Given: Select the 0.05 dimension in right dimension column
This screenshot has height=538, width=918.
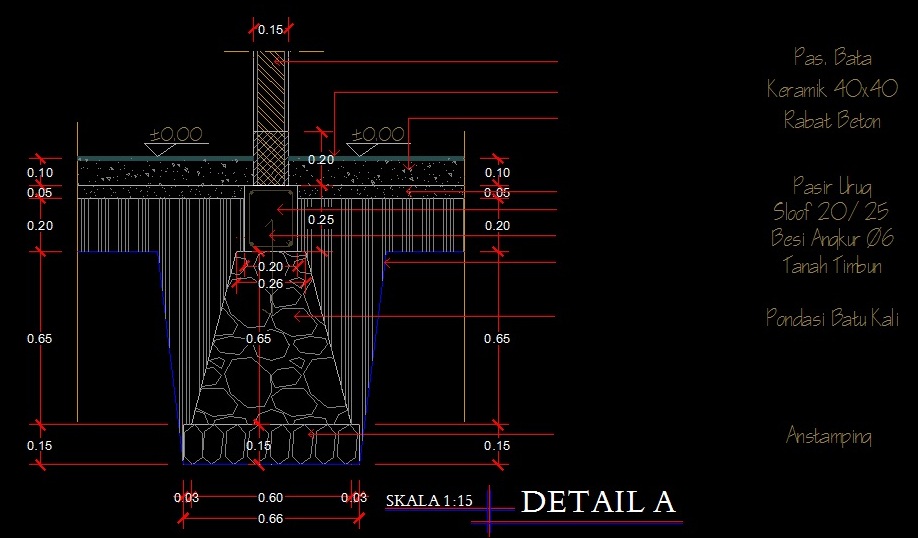Looking at the screenshot, I should [x=497, y=193].
